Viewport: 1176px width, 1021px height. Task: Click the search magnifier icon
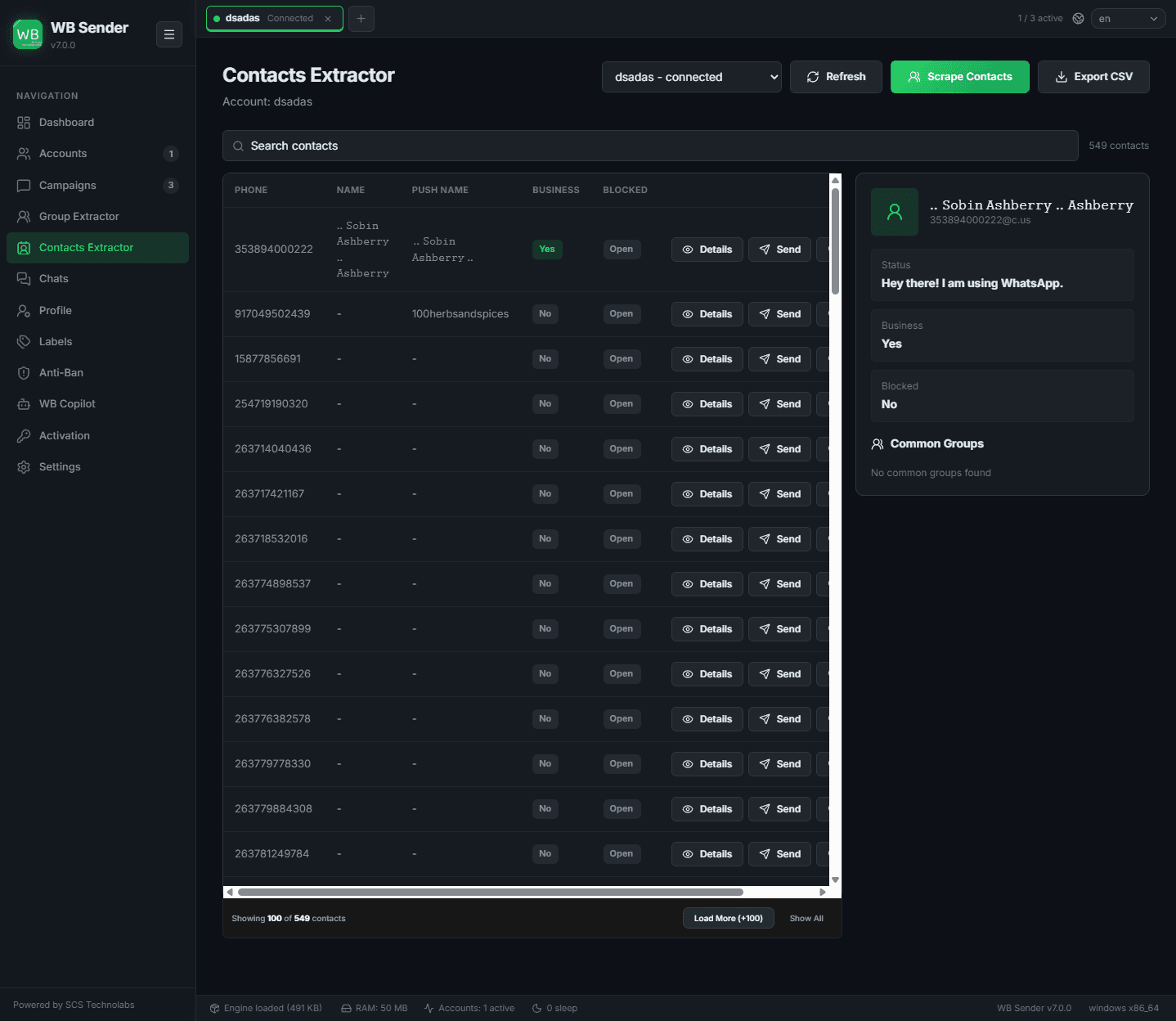pos(239,146)
